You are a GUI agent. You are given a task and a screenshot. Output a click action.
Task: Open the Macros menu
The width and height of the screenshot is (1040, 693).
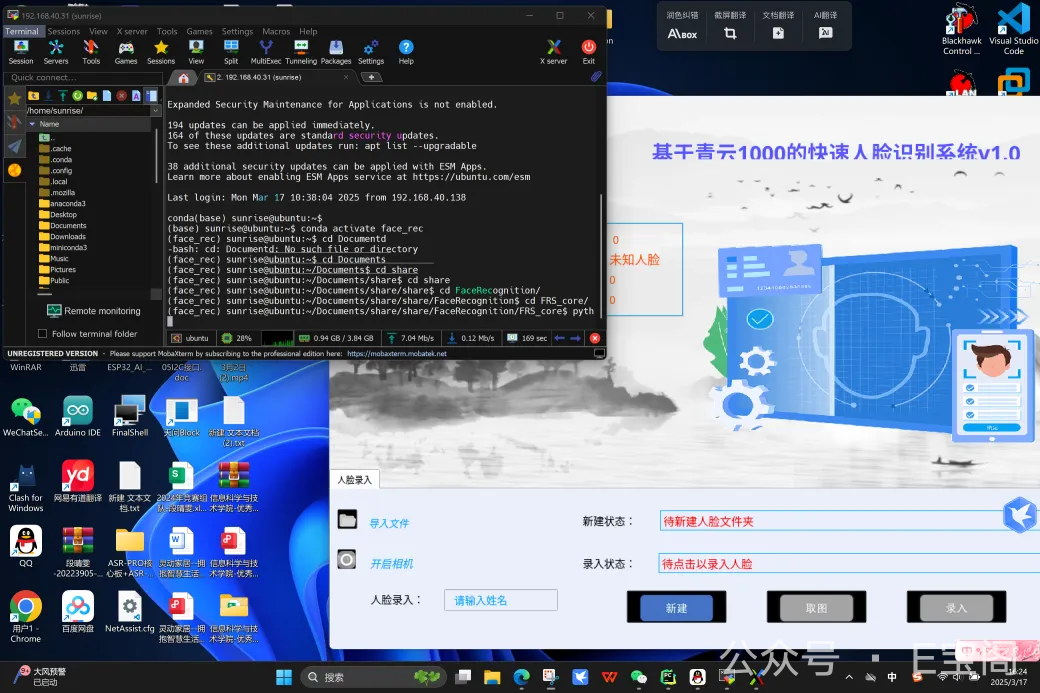[276, 31]
